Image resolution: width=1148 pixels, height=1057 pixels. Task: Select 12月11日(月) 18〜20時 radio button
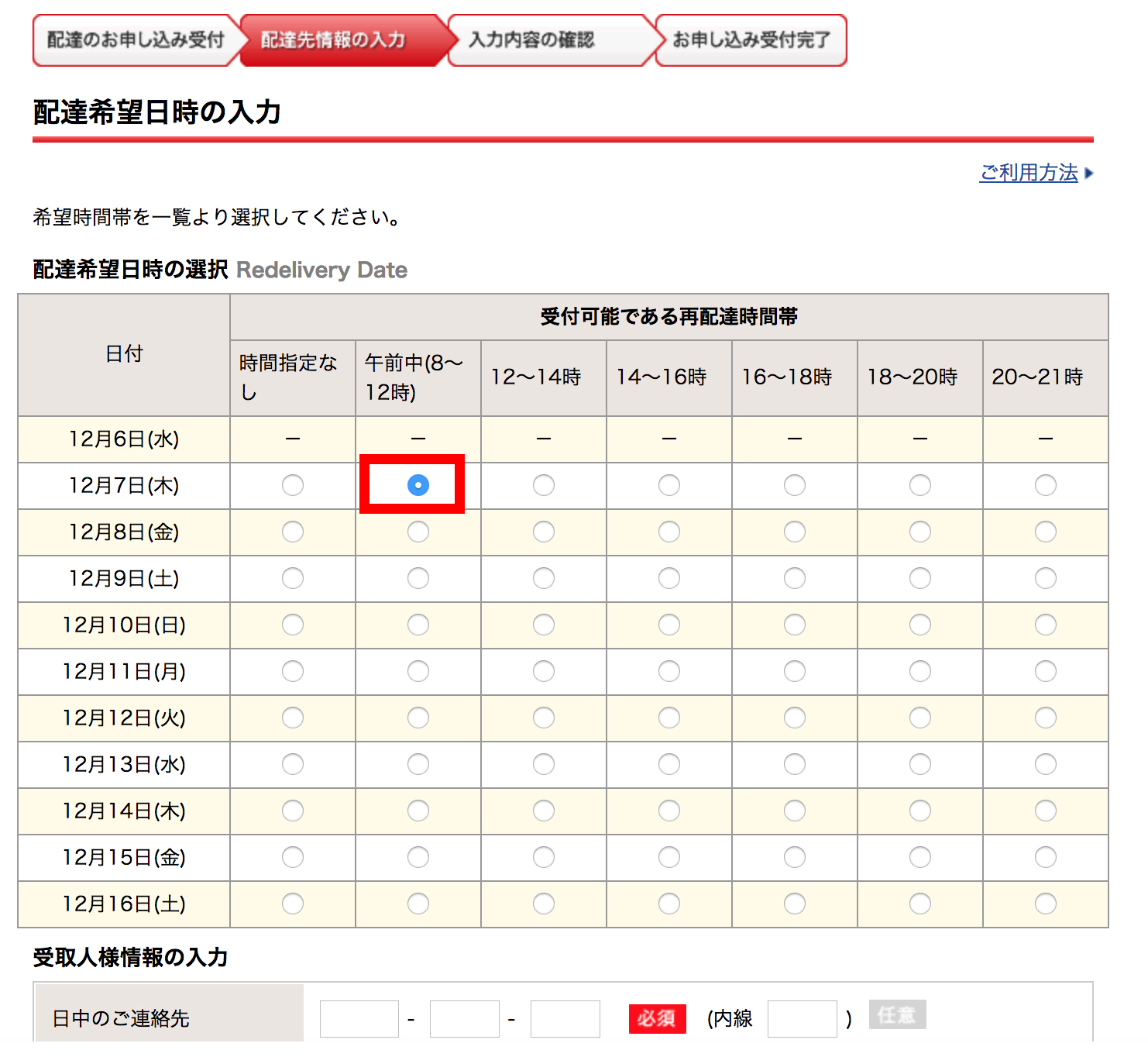pos(920,671)
